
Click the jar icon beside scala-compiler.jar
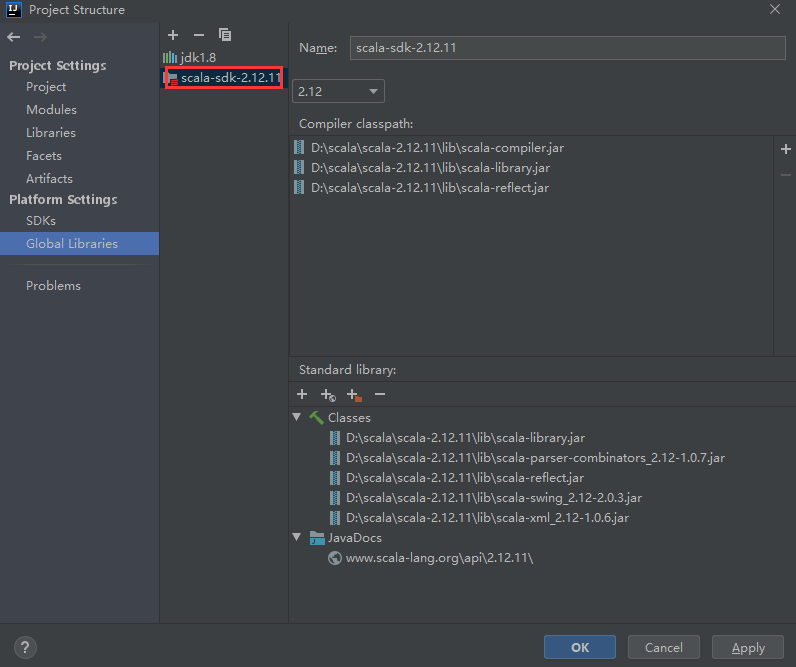click(x=300, y=148)
